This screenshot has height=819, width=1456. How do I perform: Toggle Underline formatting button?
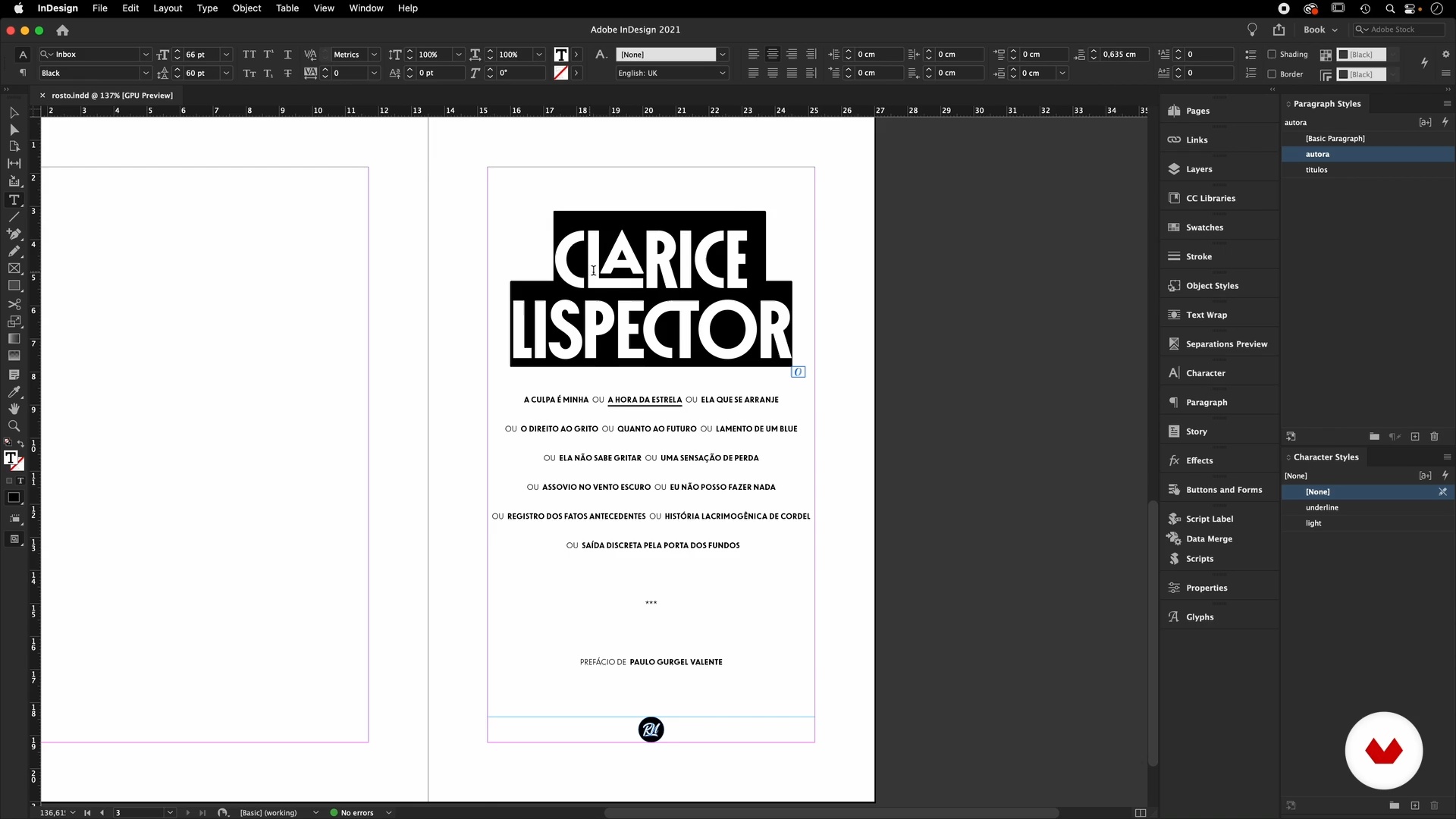click(x=287, y=55)
